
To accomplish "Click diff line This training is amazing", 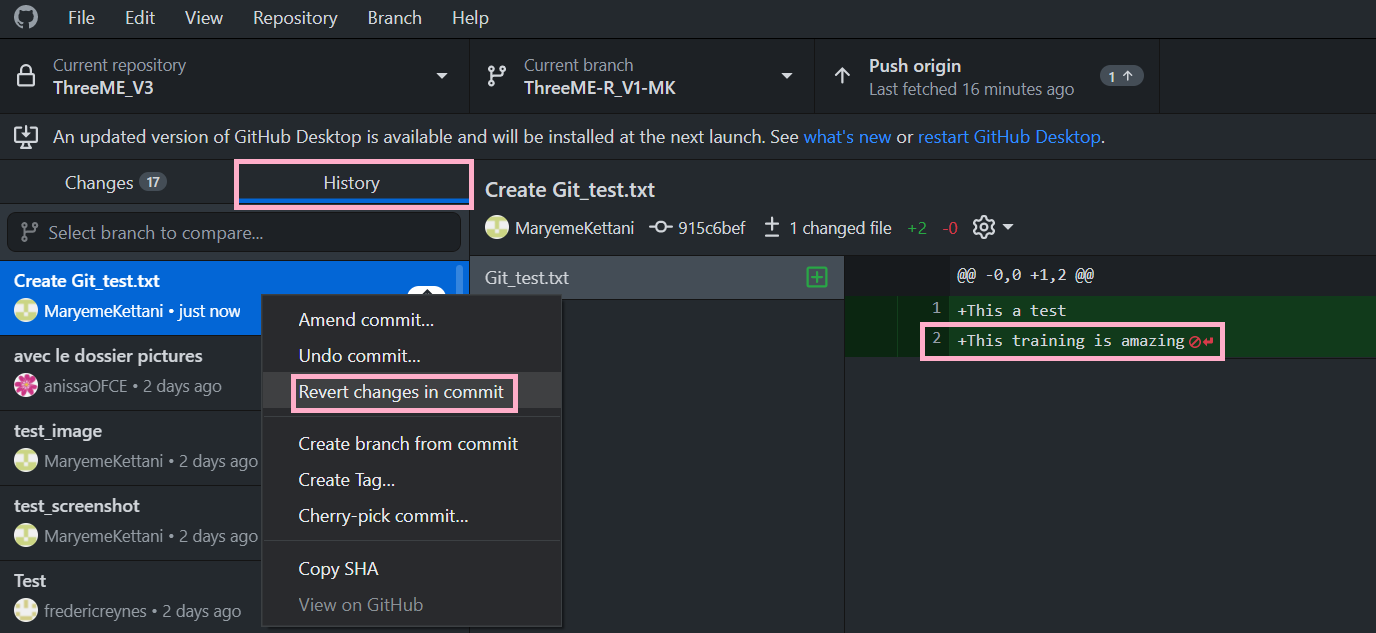I will click(1110, 341).
